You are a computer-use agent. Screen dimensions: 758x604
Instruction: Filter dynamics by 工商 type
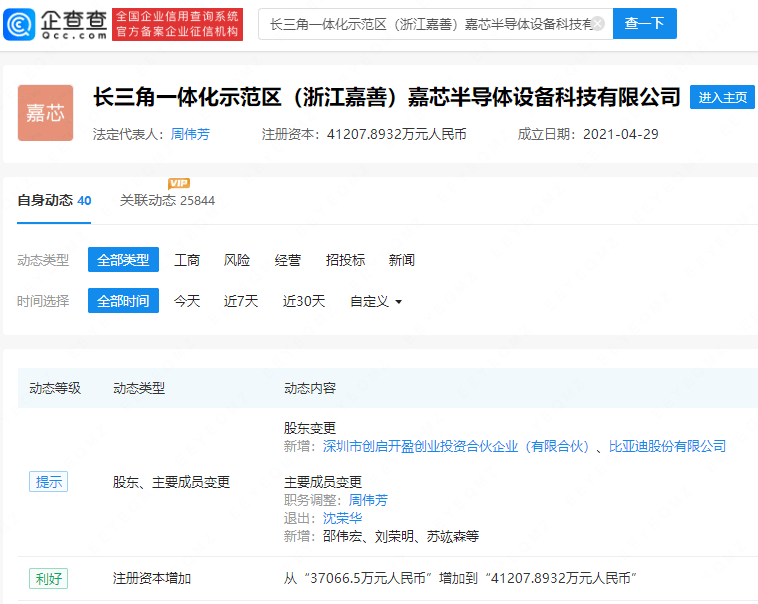tap(187, 260)
